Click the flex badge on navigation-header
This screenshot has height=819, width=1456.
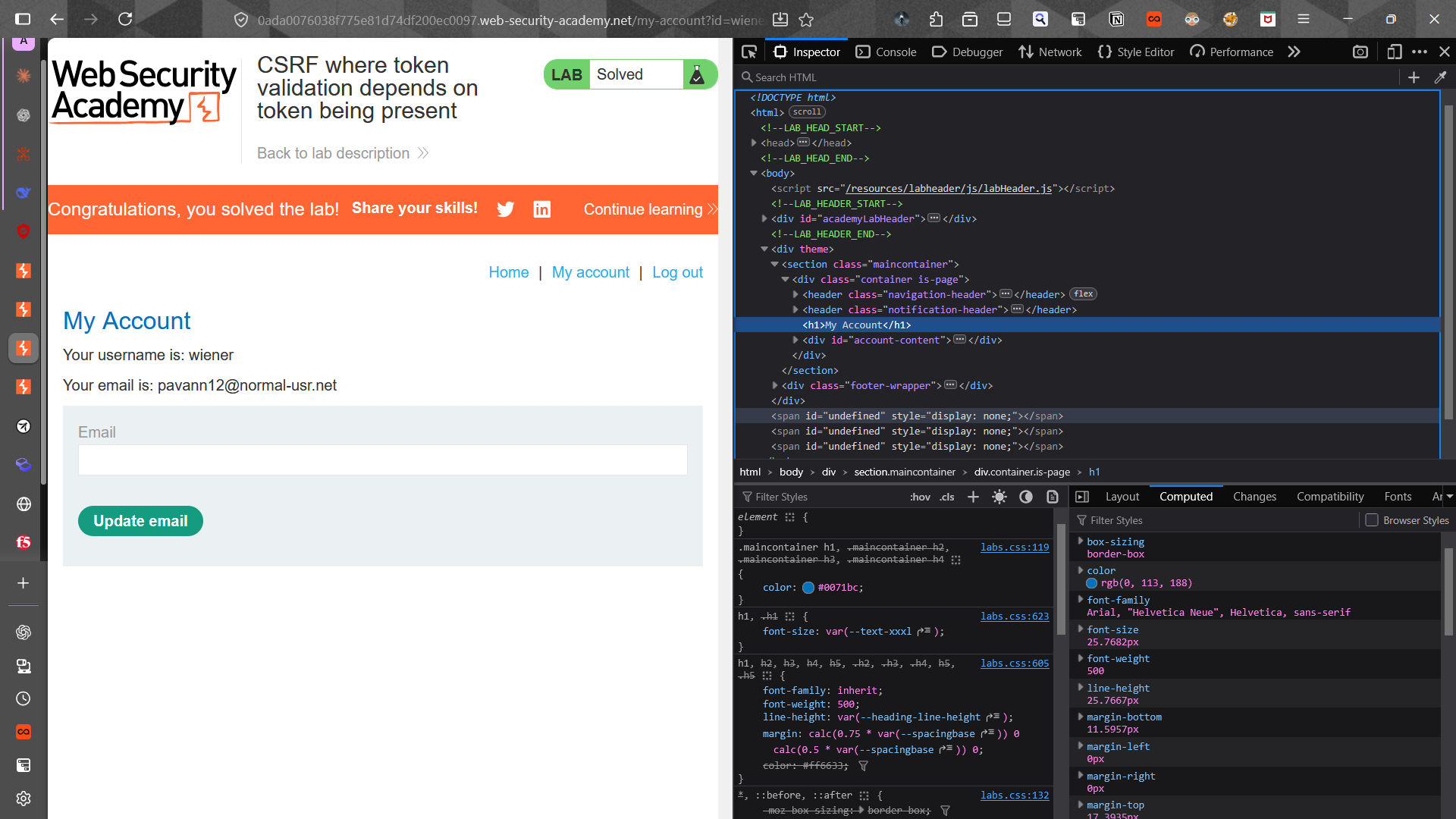[1084, 294]
